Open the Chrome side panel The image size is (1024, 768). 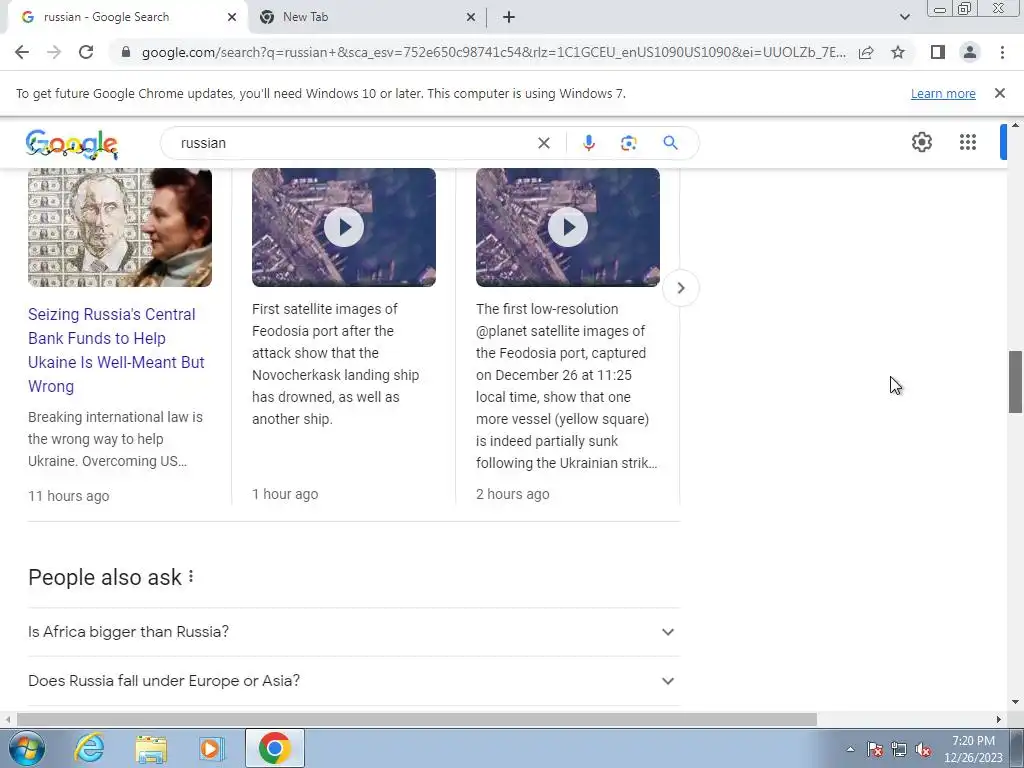(x=938, y=52)
